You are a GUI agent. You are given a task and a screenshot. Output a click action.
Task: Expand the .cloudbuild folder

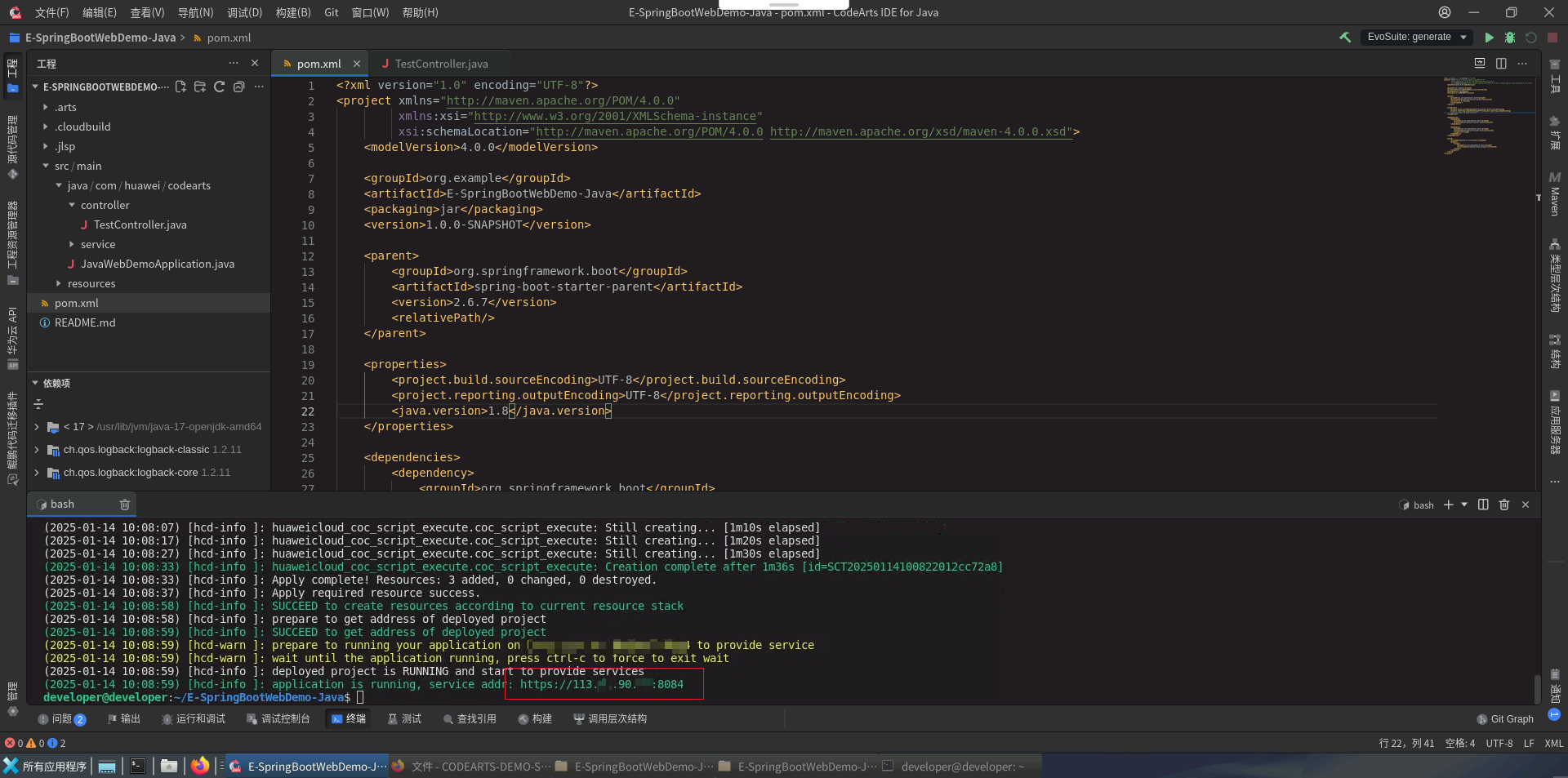point(46,127)
